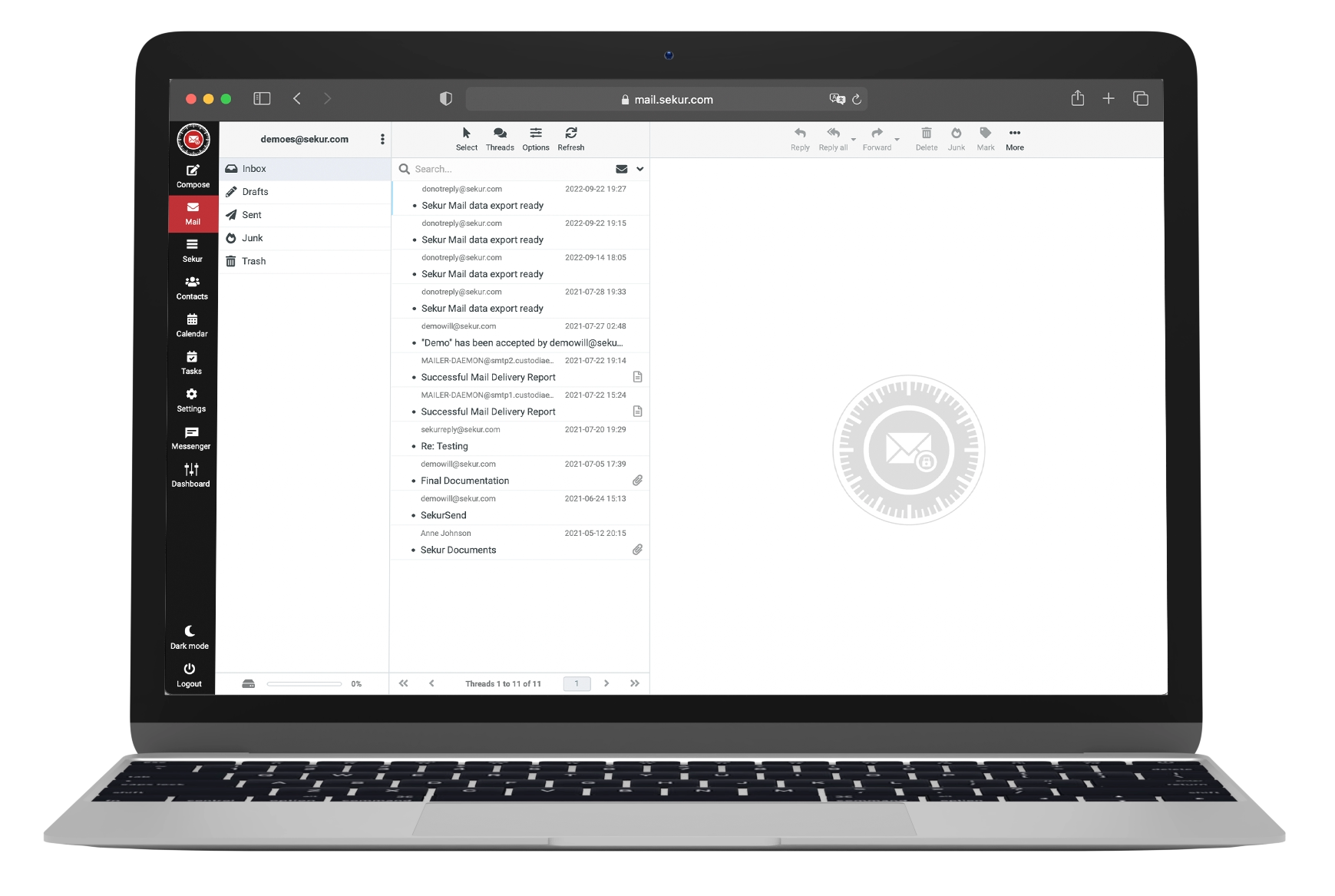Open the Inbox folder

pyautogui.click(x=306, y=169)
